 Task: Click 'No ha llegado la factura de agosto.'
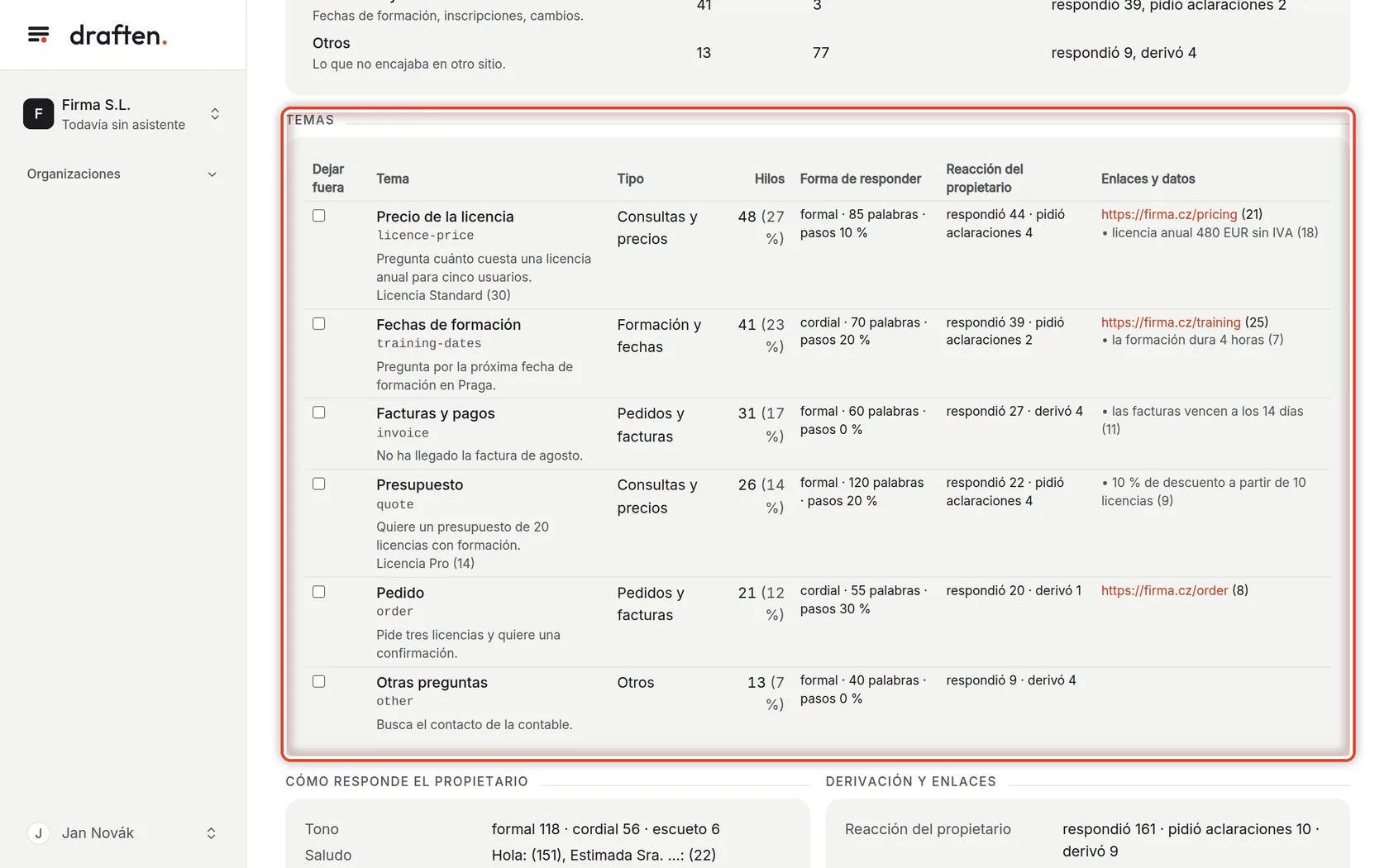(x=480, y=455)
